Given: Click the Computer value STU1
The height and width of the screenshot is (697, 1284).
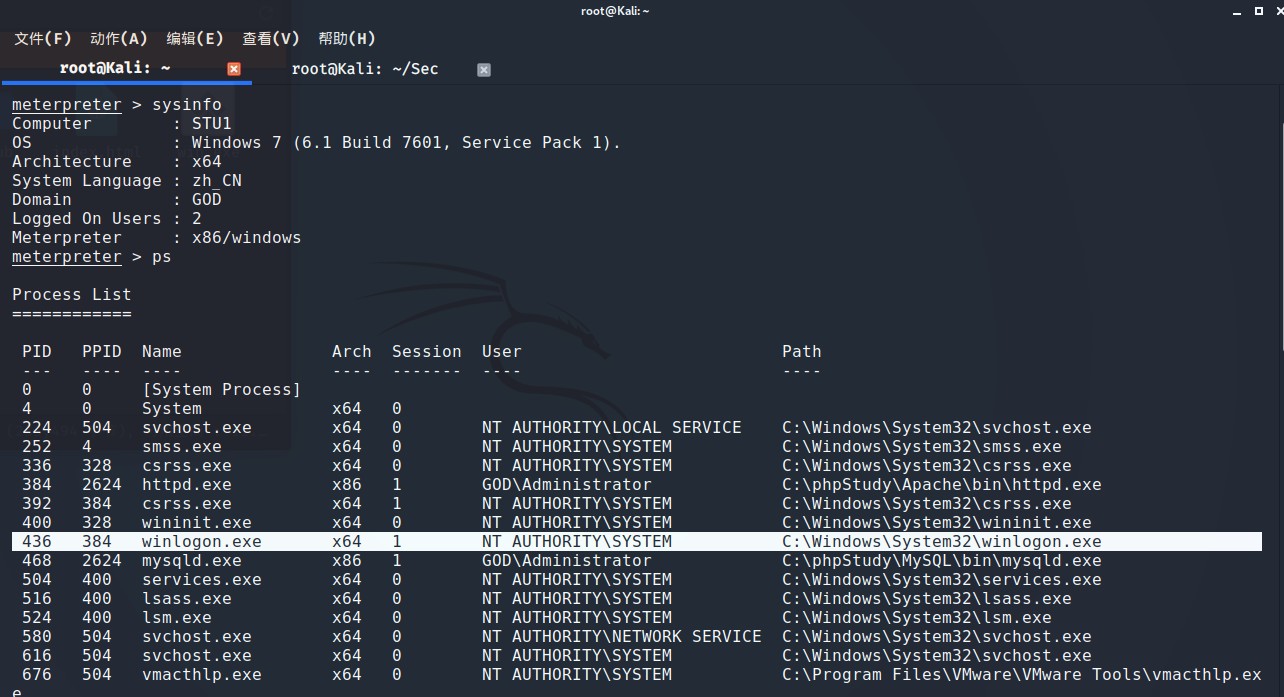Looking at the screenshot, I should 212,124.
